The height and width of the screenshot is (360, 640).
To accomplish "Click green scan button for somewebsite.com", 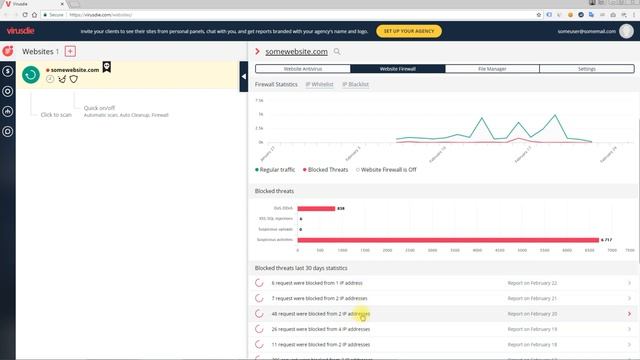I will tap(31, 75).
